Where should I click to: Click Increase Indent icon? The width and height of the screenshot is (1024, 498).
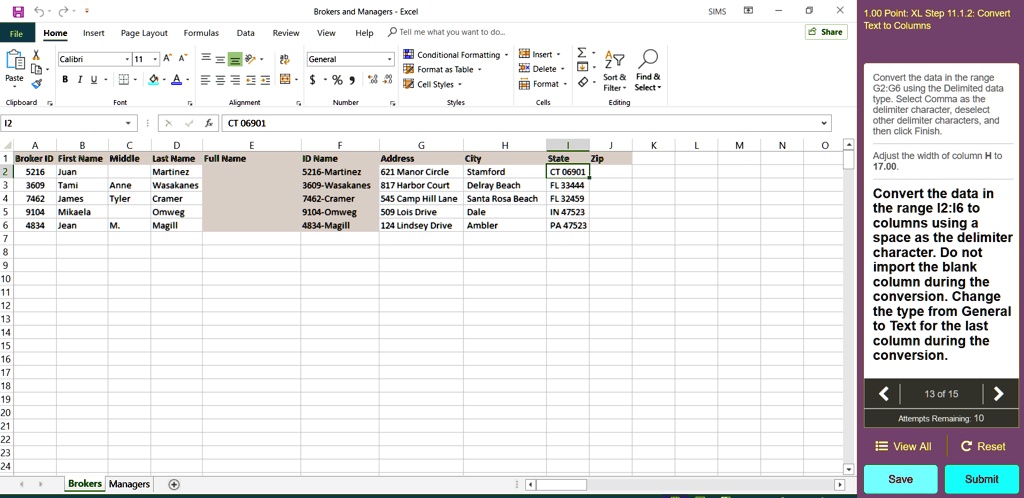click(x=265, y=80)
